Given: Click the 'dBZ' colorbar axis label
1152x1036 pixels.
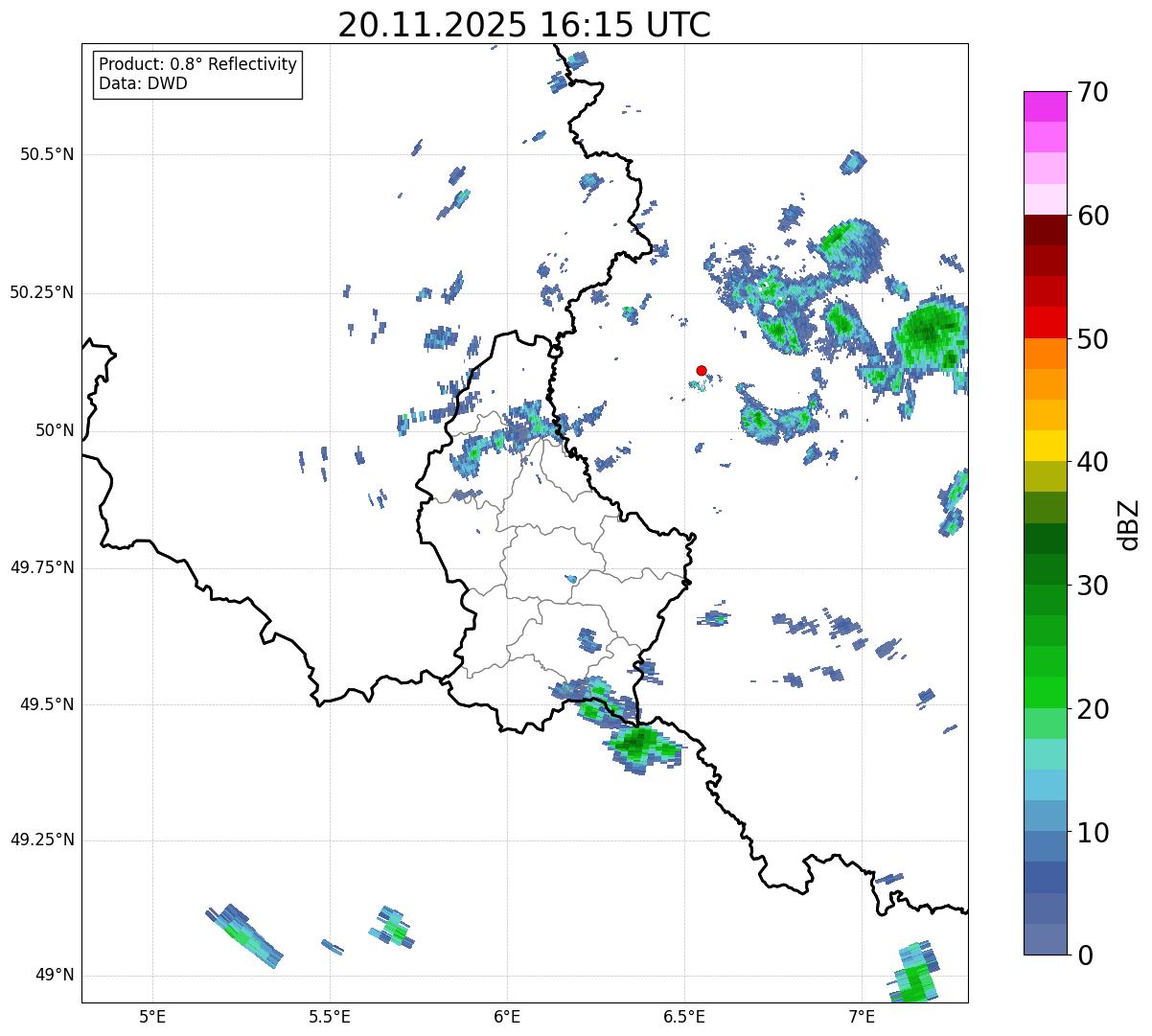Looking at the screenshot, I should [1129, 524].
